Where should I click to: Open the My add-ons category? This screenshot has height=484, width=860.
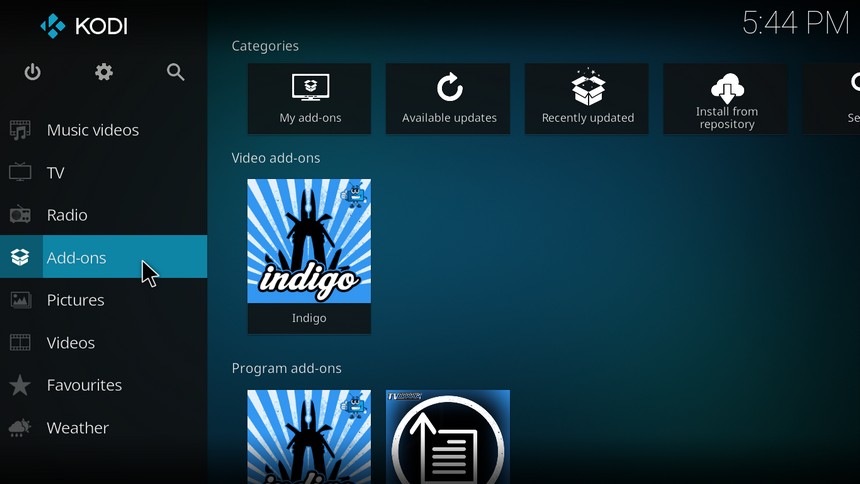click(309, 99)
